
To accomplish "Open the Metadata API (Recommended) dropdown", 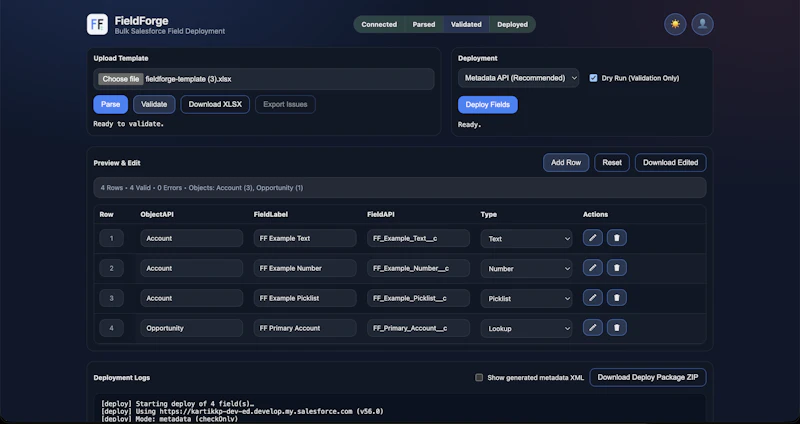I will click(x=518, y=78).
